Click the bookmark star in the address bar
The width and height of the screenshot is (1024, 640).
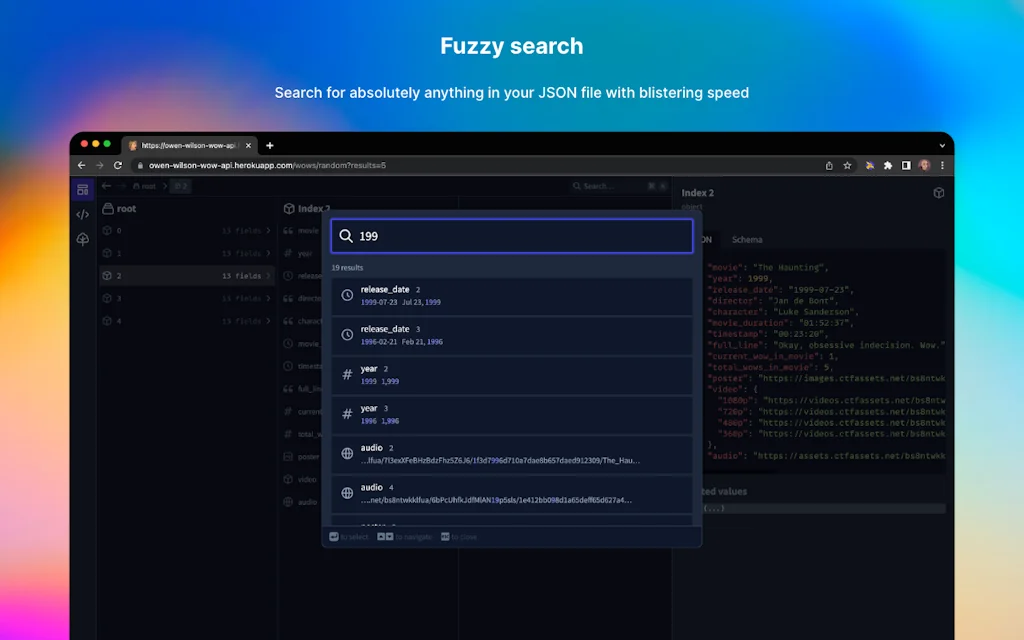(845, 164)
